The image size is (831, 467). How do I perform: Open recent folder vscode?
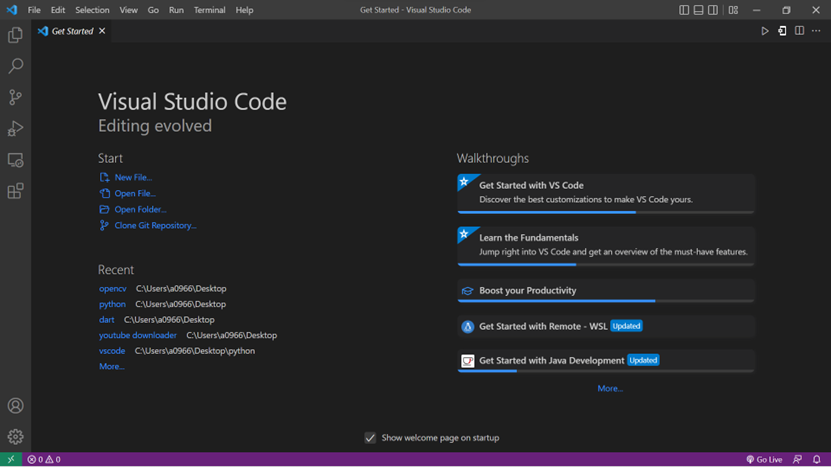click(x=112, y=351)
